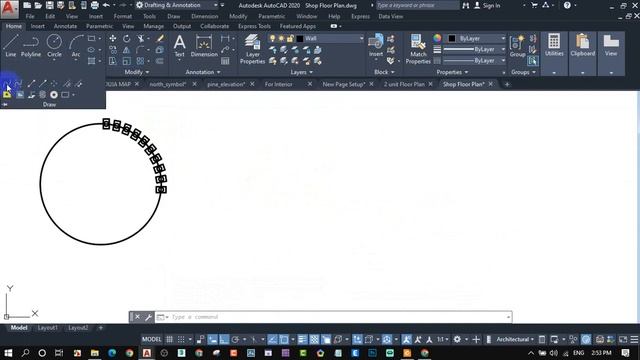The height and width of the screenshot is (360, 640).
Task: Click the Customization menu icon in status bar
Action: pos(634,340)
